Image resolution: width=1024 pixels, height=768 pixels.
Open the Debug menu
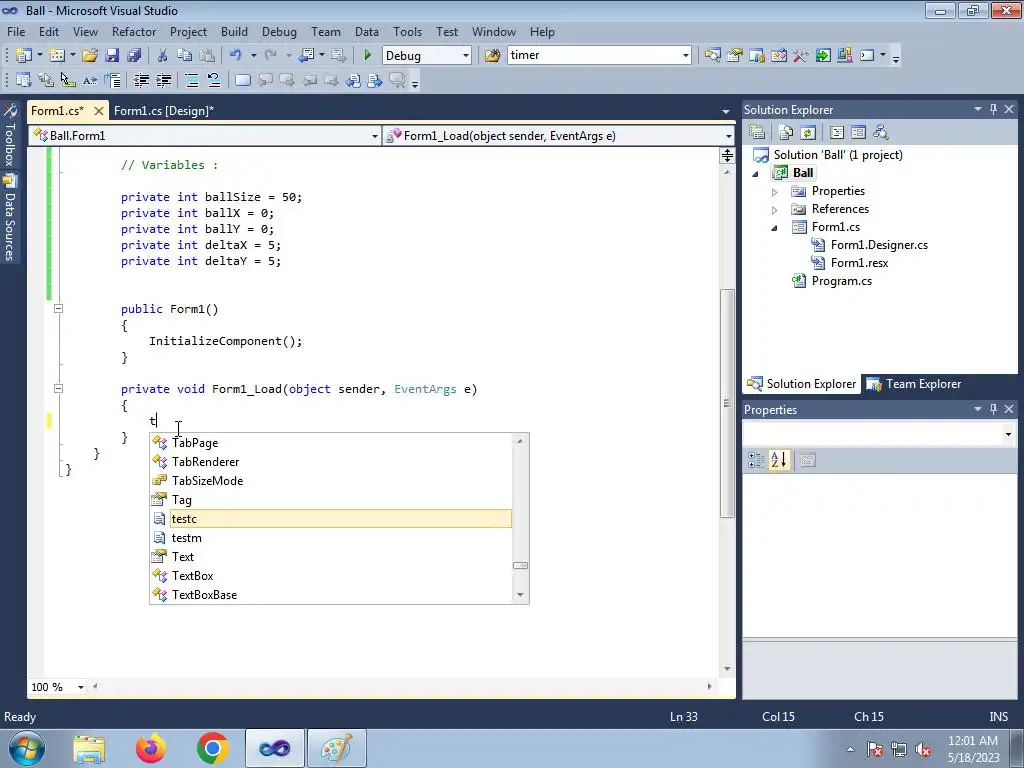click(279, 31)
